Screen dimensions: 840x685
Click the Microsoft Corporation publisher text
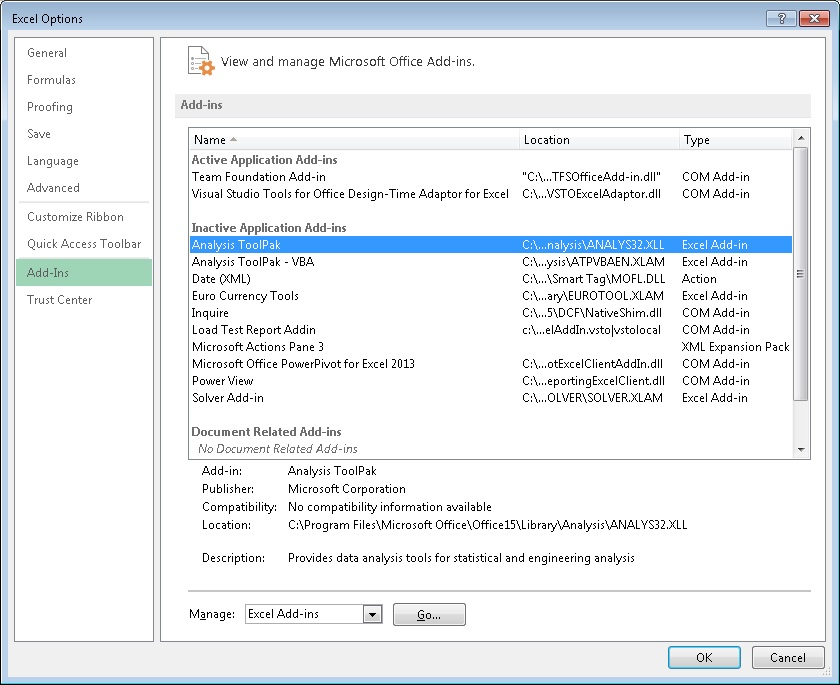[347, 489]
